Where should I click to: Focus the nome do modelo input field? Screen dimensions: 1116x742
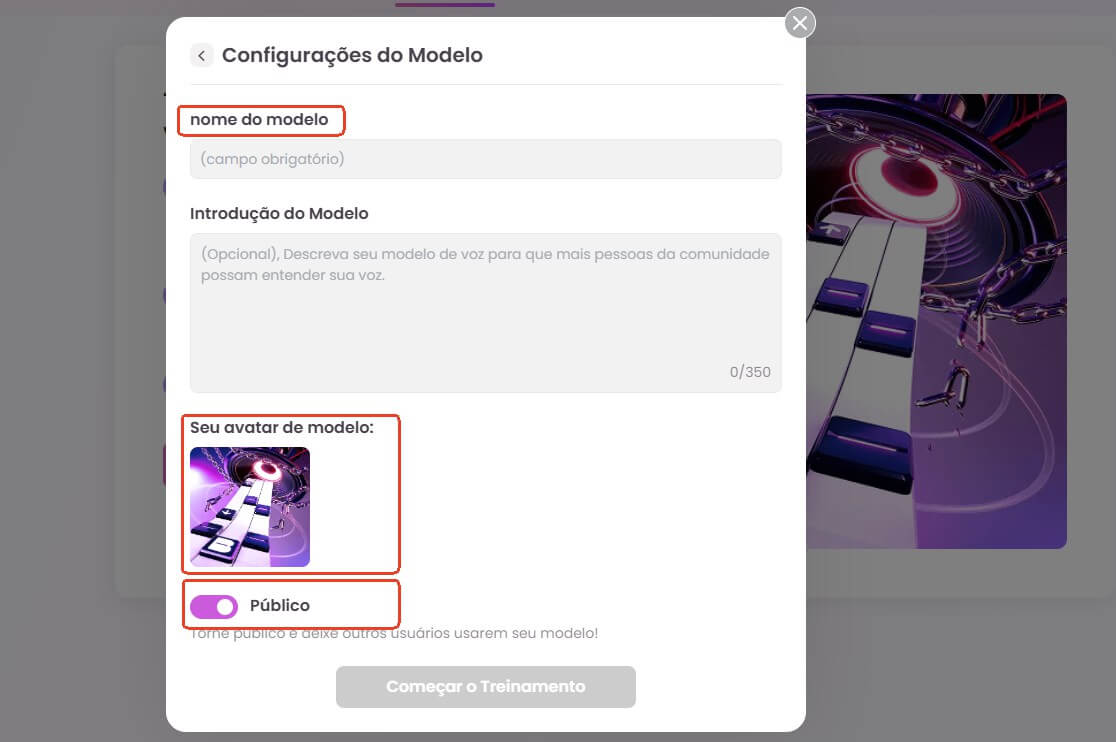click(x=485, y=159)
